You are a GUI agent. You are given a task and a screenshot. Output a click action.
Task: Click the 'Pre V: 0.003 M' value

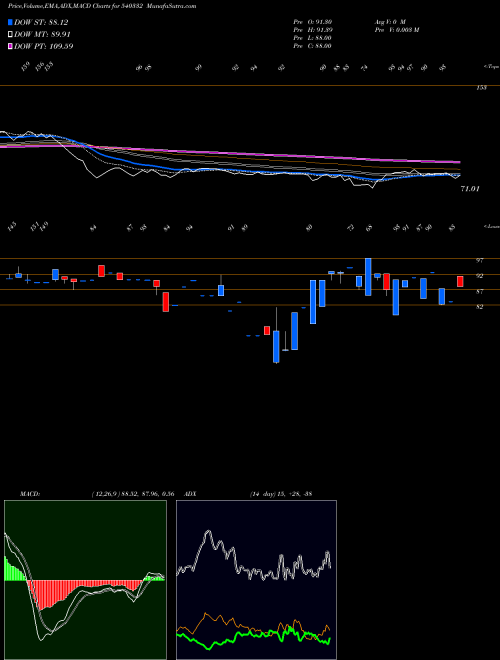tap(396, 30)
